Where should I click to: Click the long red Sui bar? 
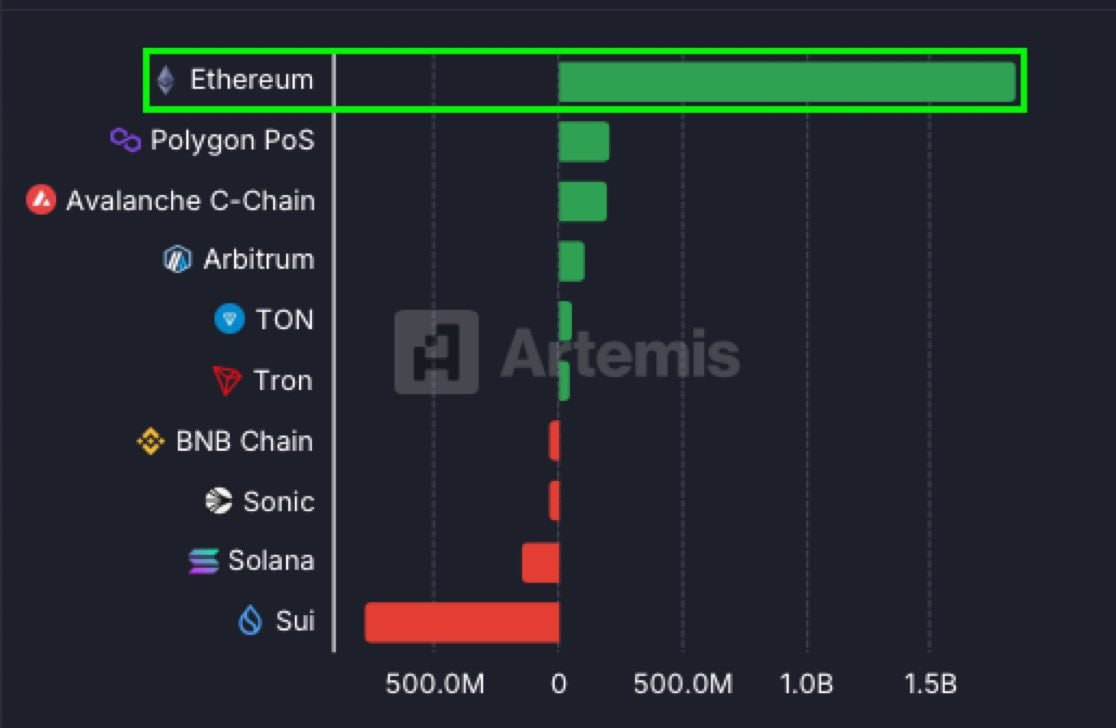pos(462,623)
